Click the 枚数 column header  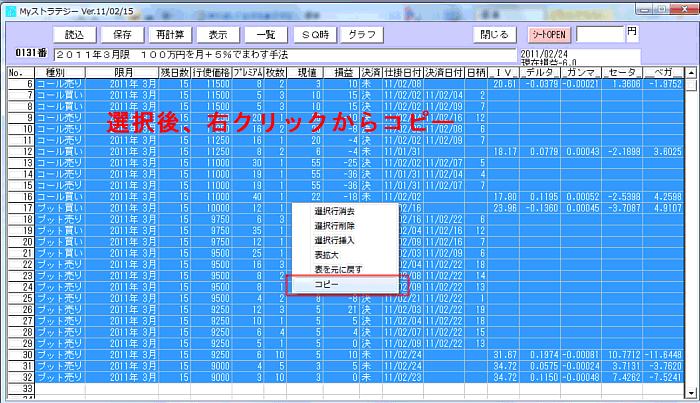(x=275, y=73)
